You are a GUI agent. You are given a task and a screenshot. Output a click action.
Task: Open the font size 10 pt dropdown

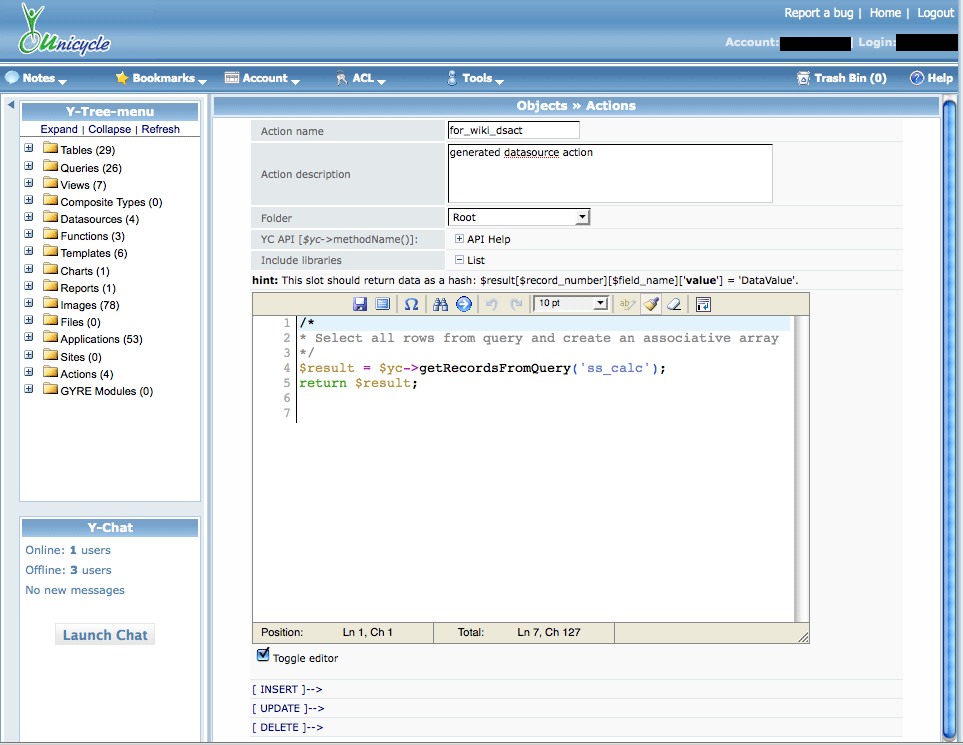point(571,303)
